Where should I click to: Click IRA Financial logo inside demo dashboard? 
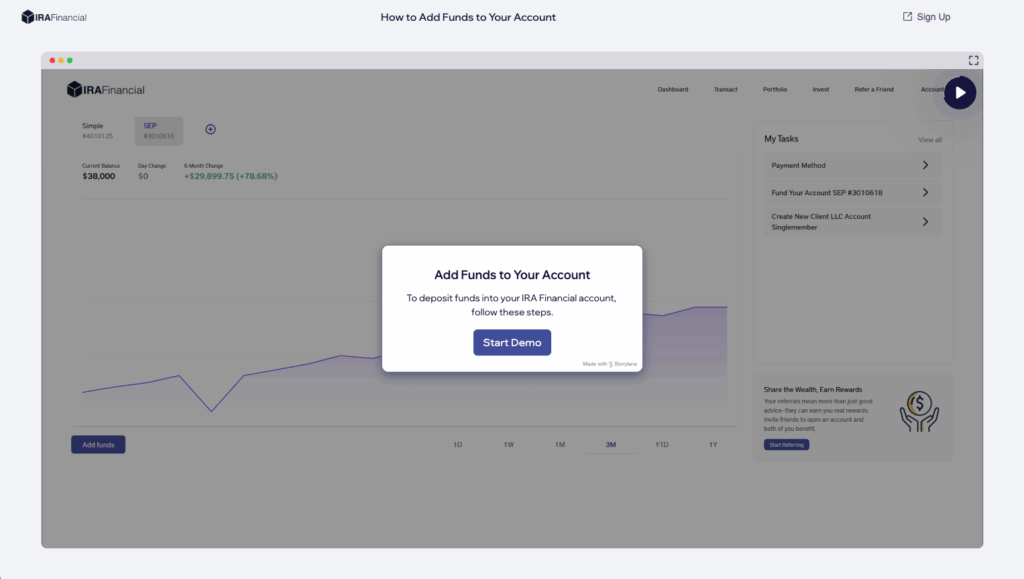[106, 90]
